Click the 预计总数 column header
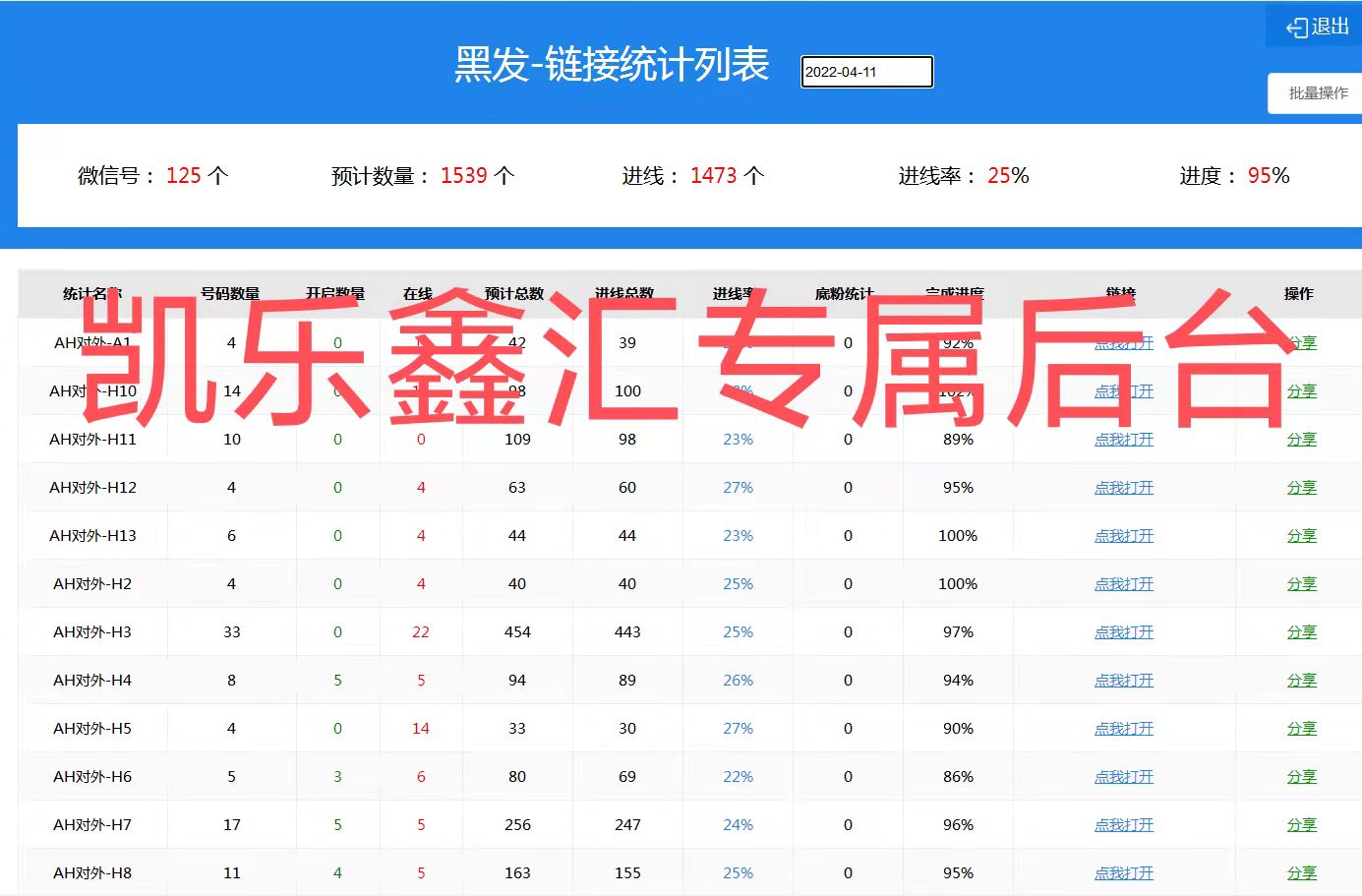1362x896 pixels. click(514, 293)
